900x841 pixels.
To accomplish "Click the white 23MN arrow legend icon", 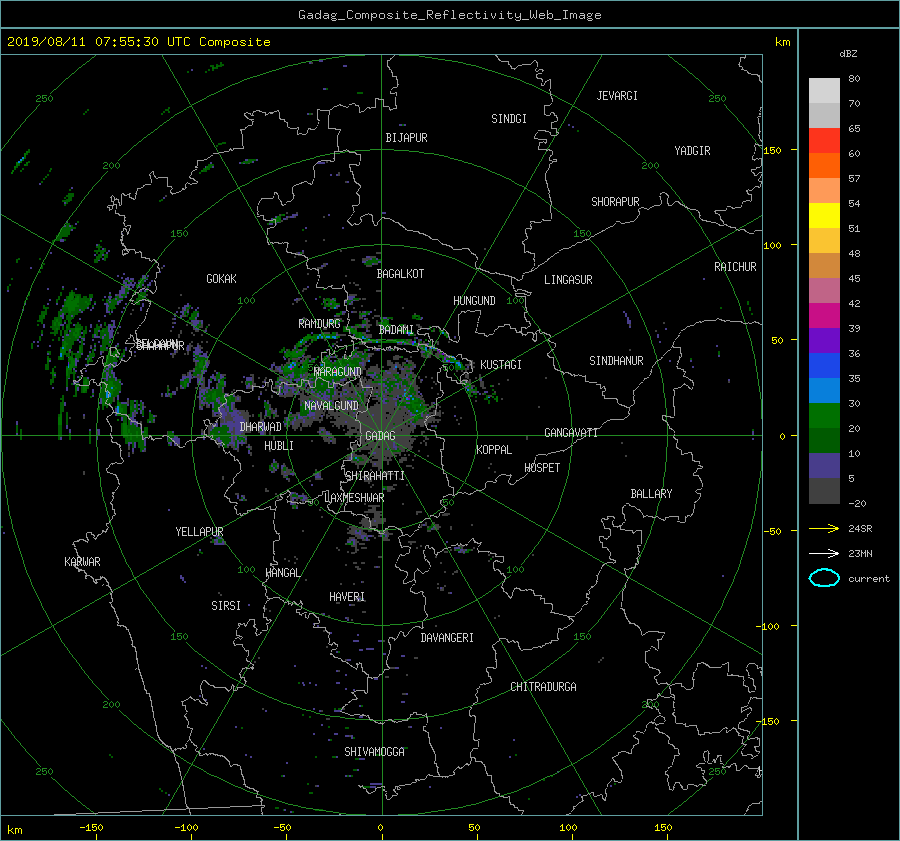I will pos(824,554).
